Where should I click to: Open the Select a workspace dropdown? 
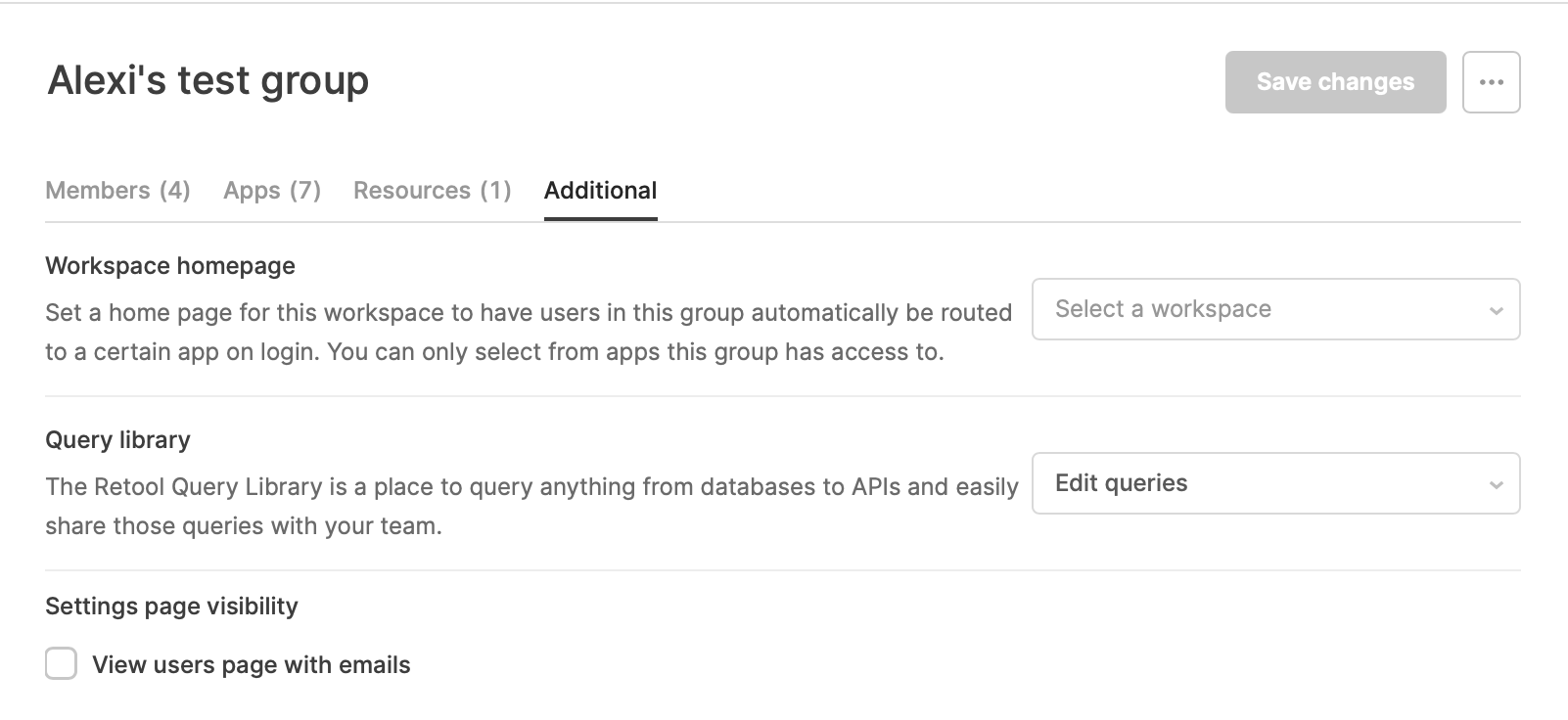1275,309
